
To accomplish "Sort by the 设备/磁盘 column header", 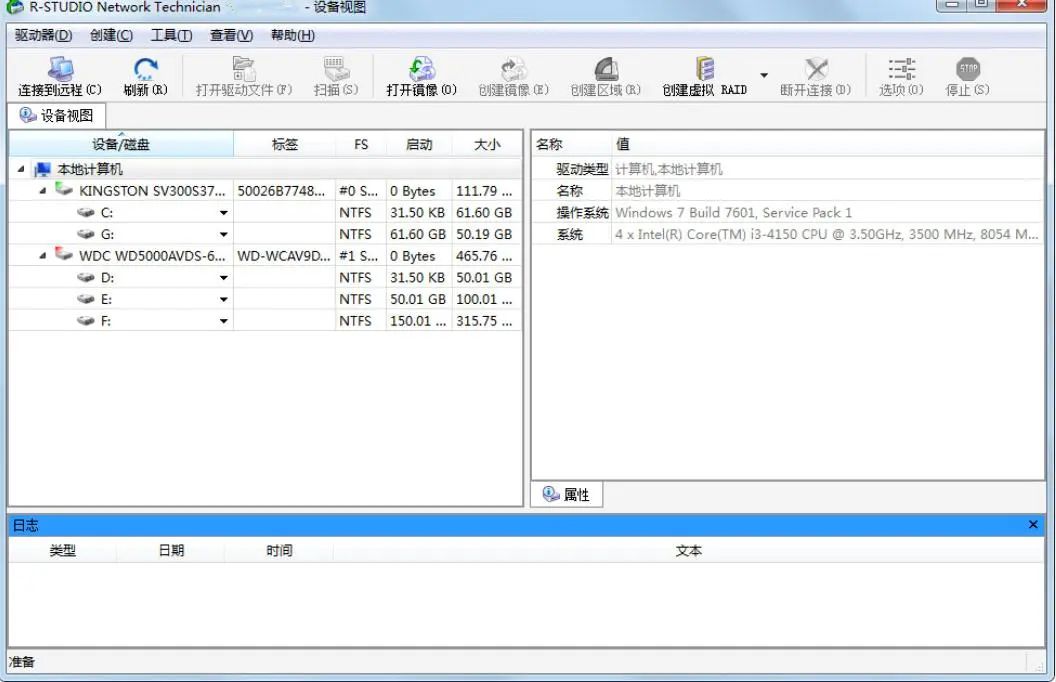I will [x=121, y=144].
